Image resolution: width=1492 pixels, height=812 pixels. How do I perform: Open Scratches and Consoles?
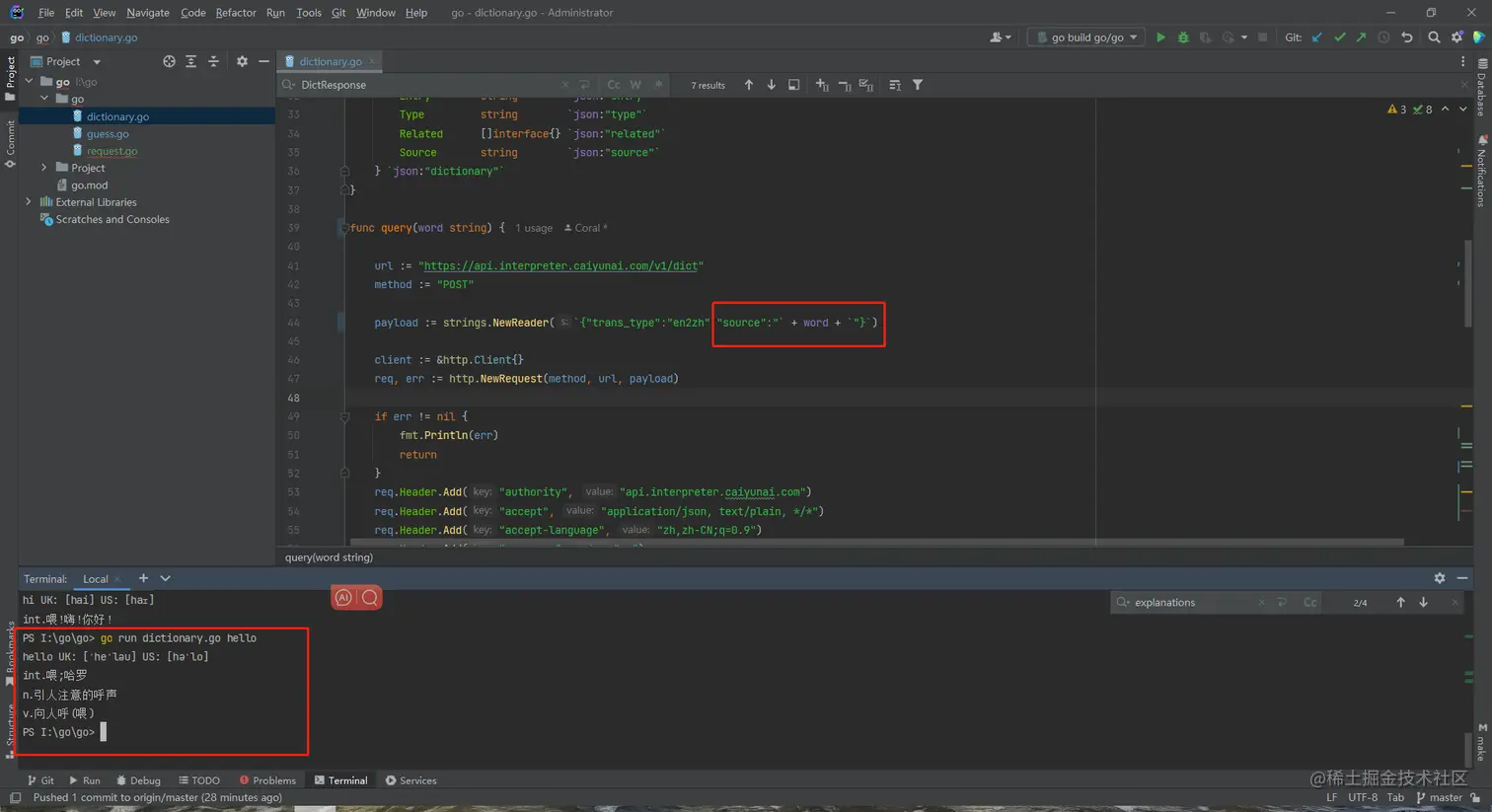pyautogui.click(x=112, y=220)
